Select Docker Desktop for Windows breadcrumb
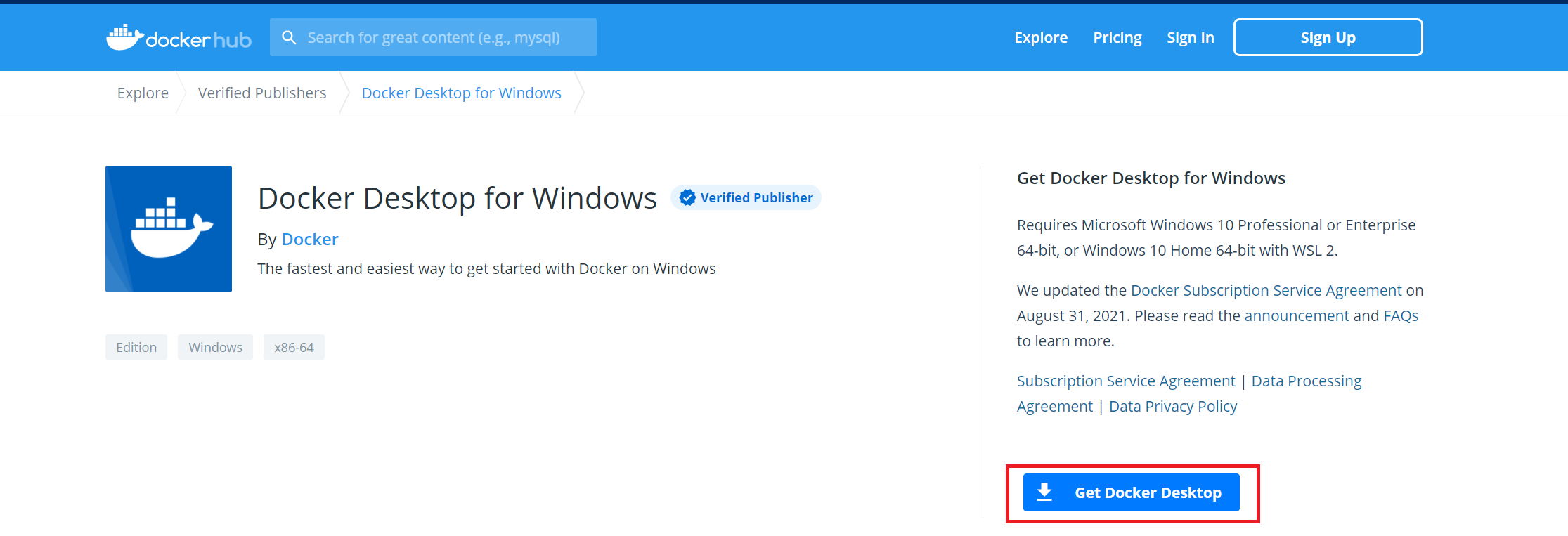 point(461,93)
